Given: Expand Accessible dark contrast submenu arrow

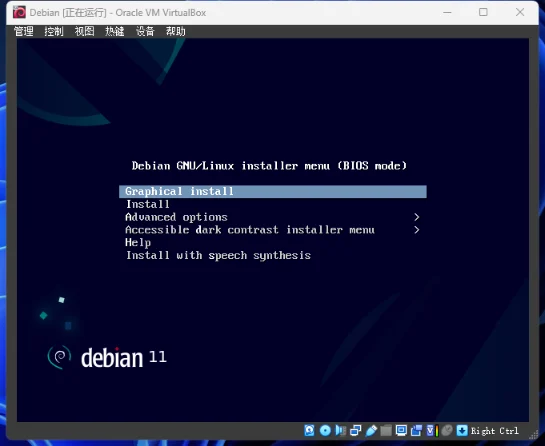Looking at the screenshot, I should [x=417, y=230].
